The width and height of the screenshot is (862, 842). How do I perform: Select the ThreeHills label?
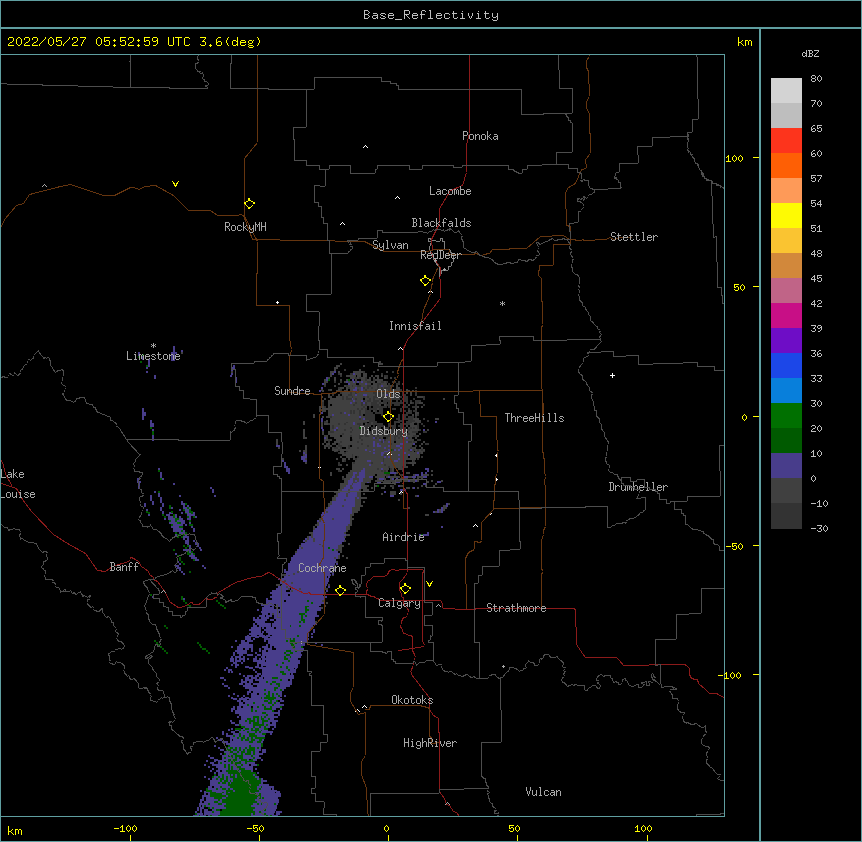pyautogui.click(x=534, y=418)
